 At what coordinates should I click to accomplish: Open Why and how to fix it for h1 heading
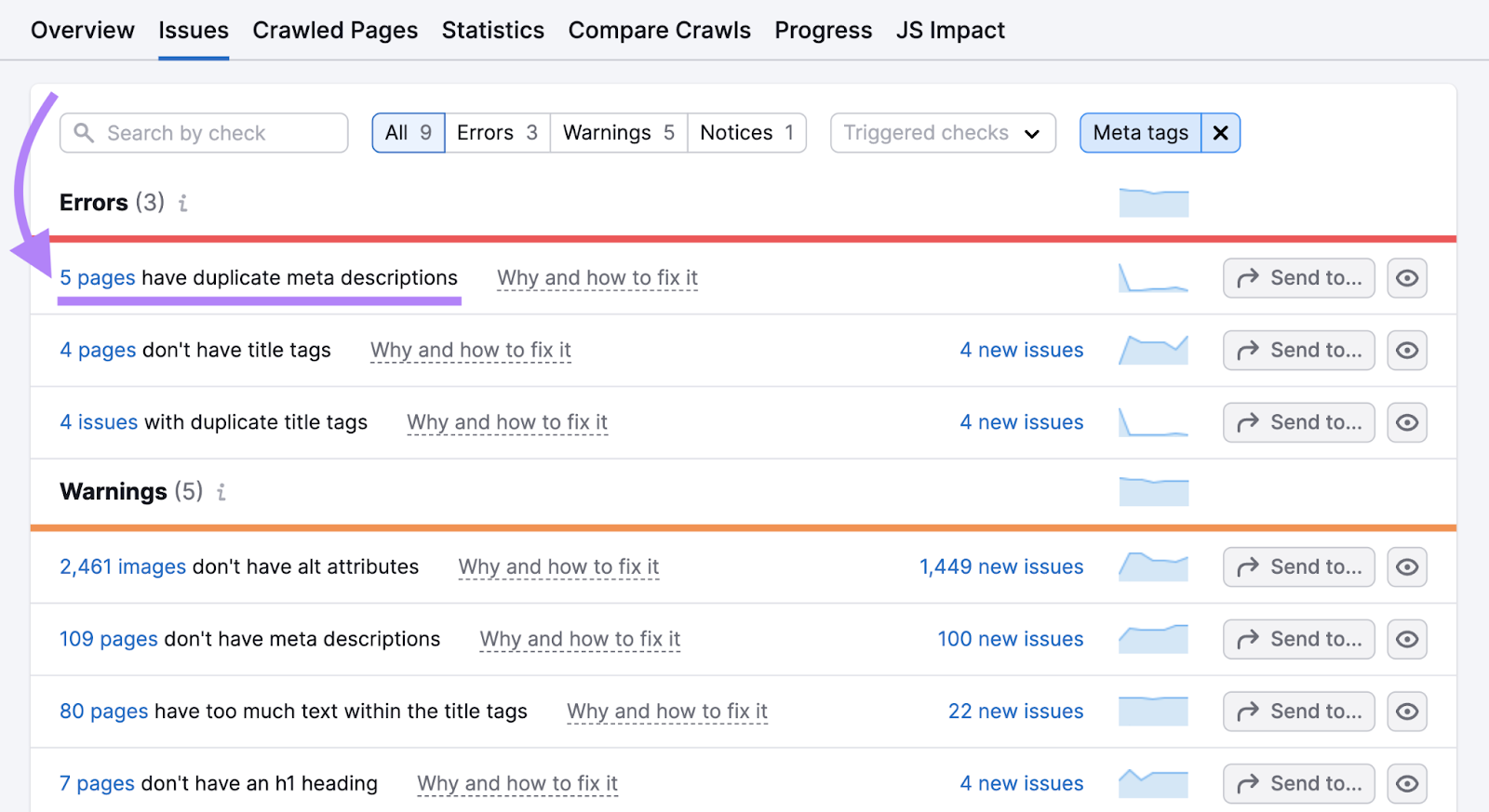coord(517,784)
